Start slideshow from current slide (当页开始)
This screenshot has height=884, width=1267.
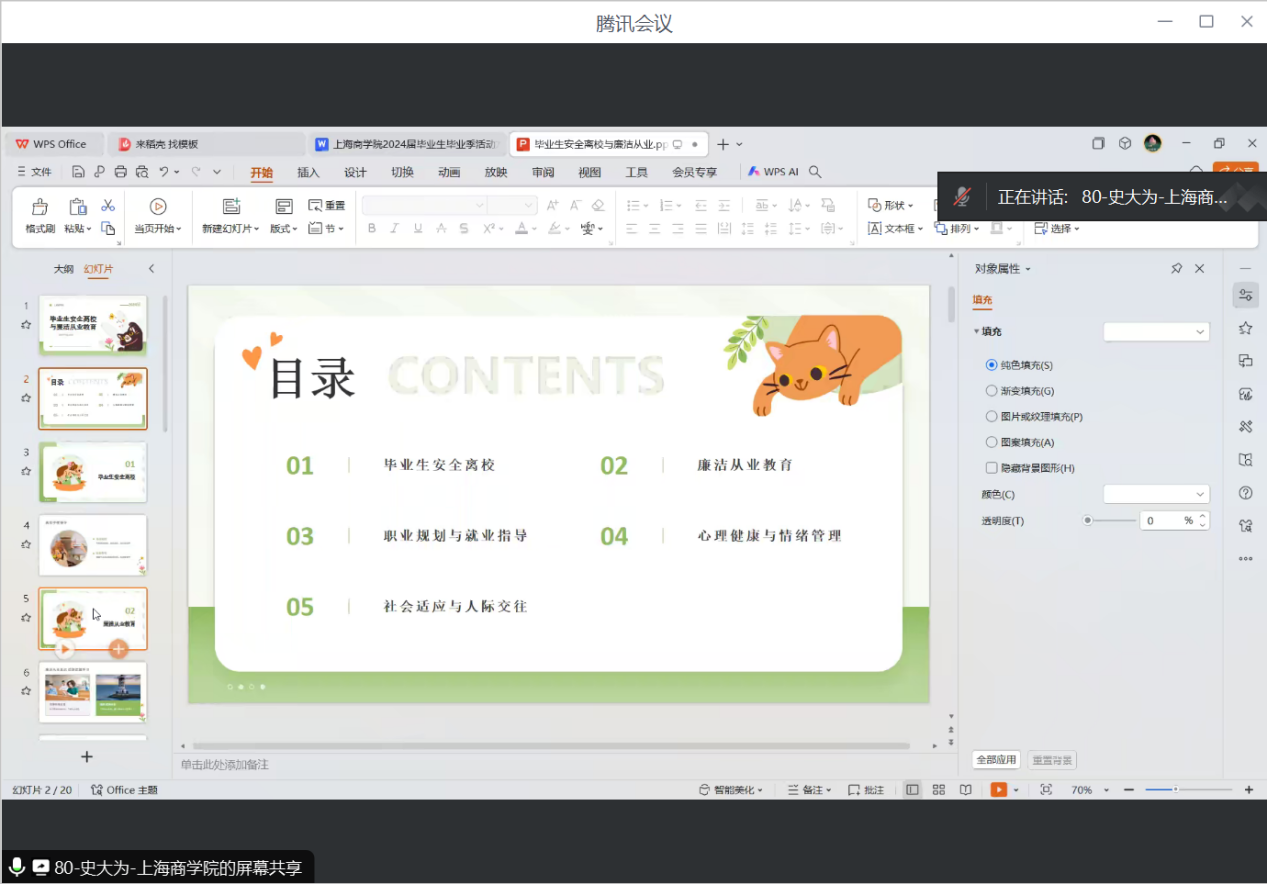click(158, 207)
